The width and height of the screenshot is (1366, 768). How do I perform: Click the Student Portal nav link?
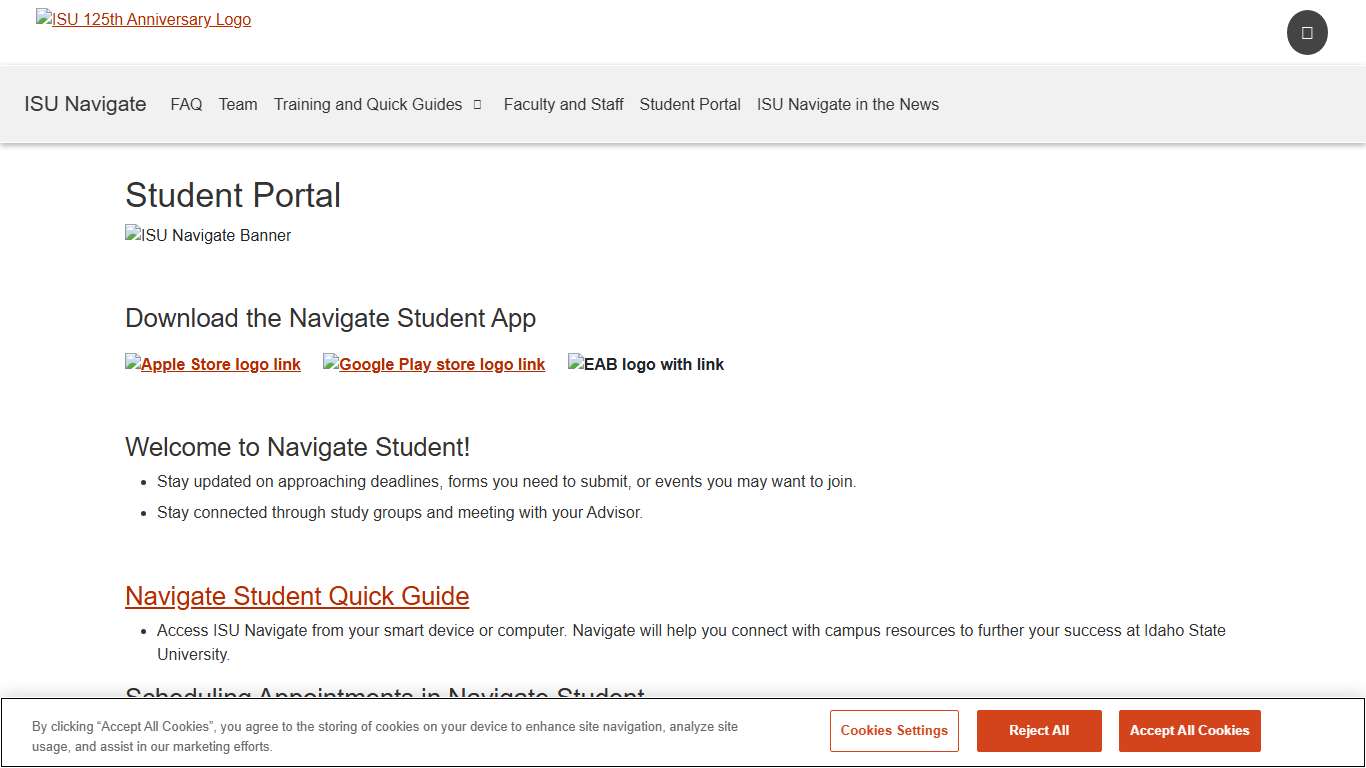[690, 104]
